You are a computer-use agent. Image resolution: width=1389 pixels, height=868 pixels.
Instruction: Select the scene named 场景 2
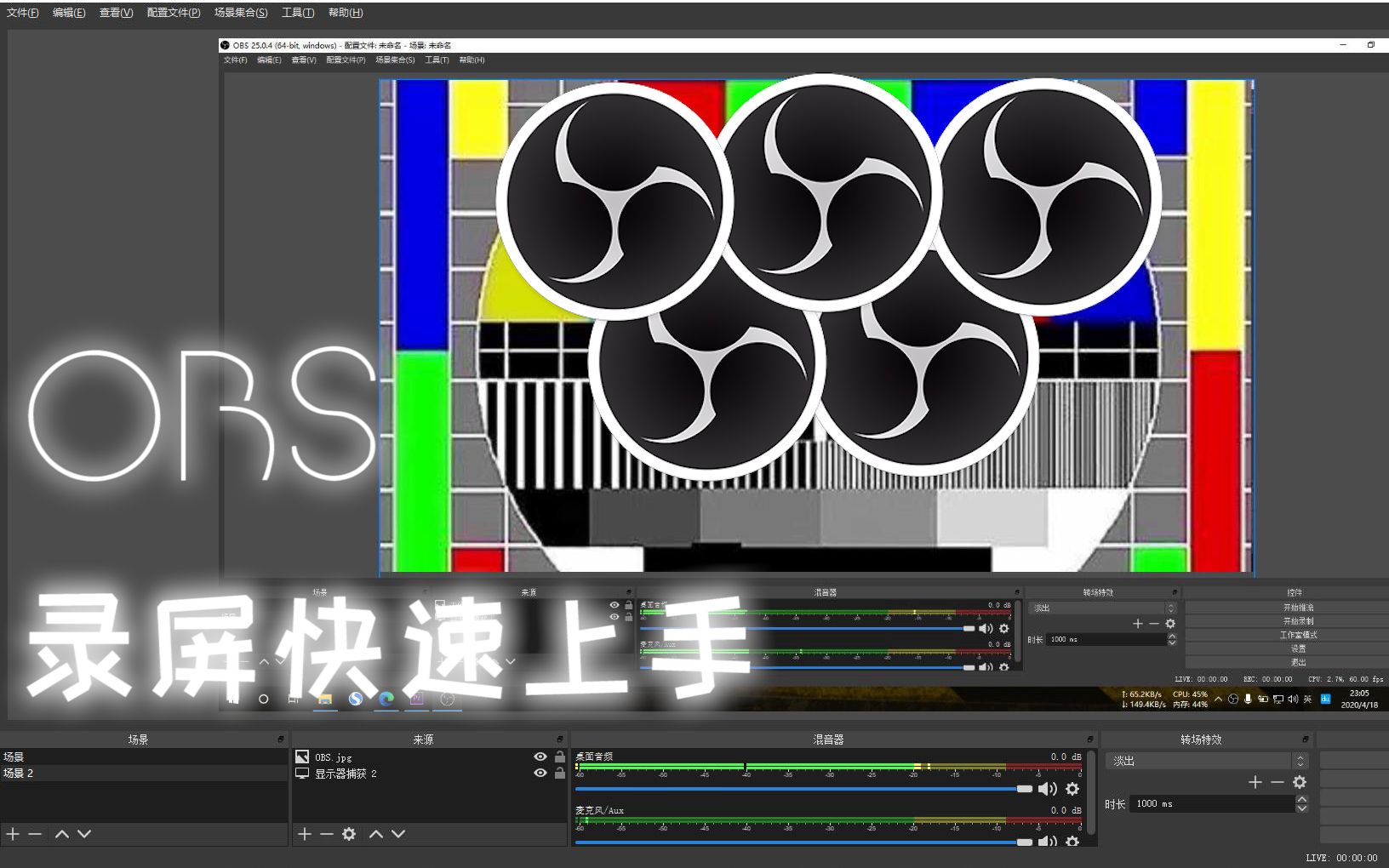click(x=144, y=773)
